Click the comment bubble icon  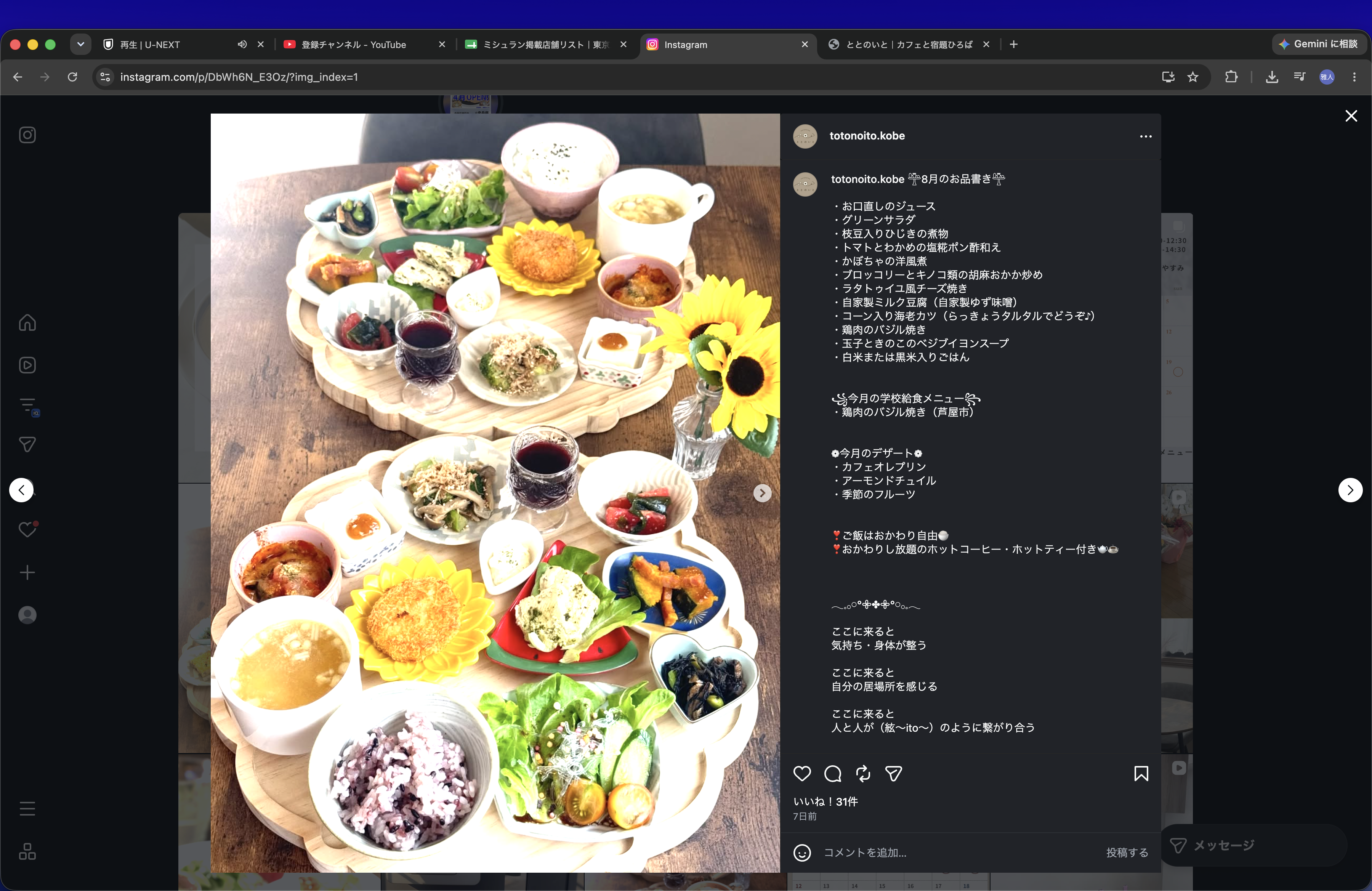(832, 773)
